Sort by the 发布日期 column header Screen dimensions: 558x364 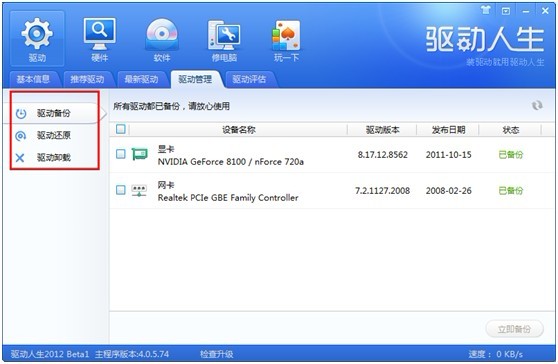(x=448, y=130)
